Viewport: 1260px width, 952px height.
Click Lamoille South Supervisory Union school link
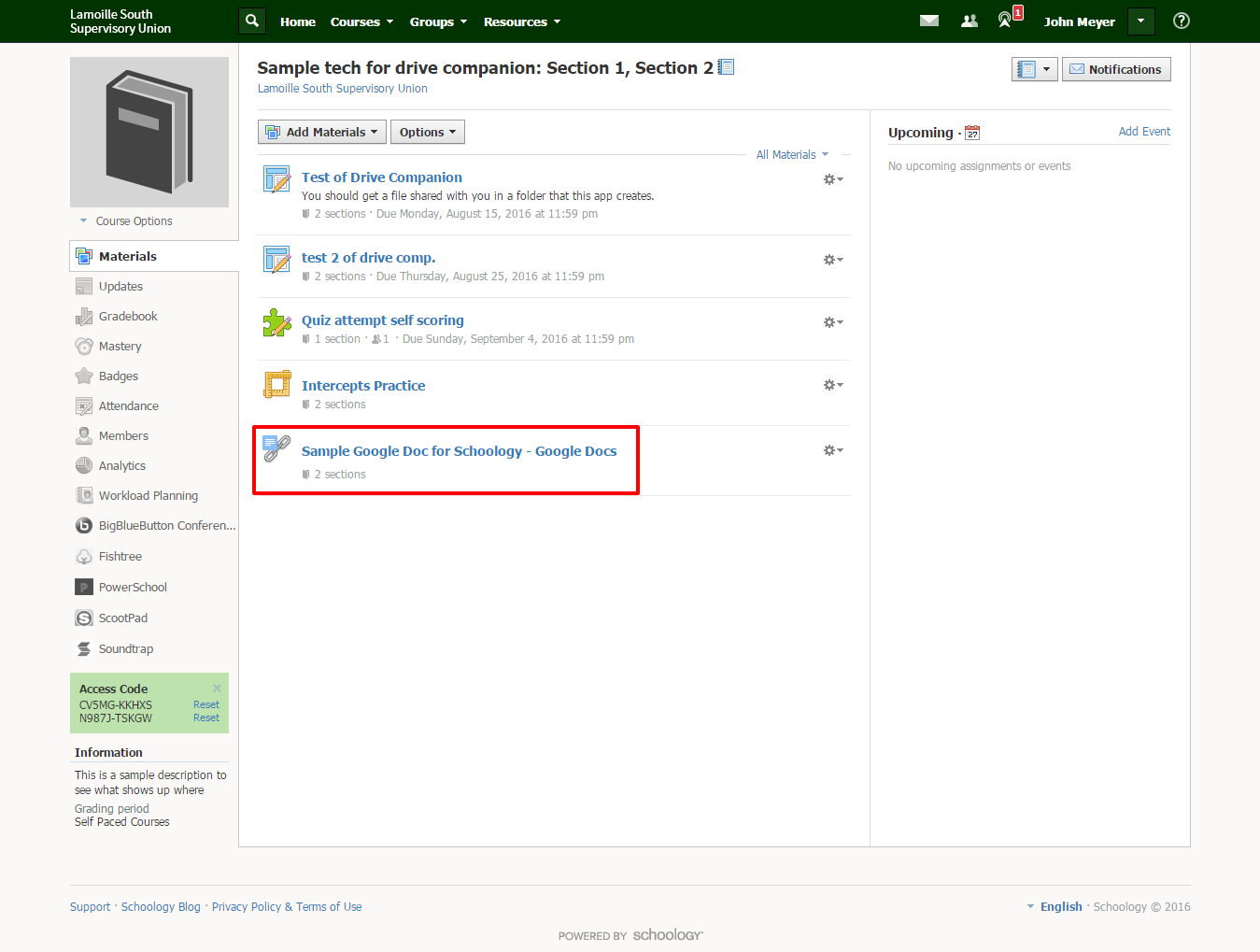click(343, 89)
